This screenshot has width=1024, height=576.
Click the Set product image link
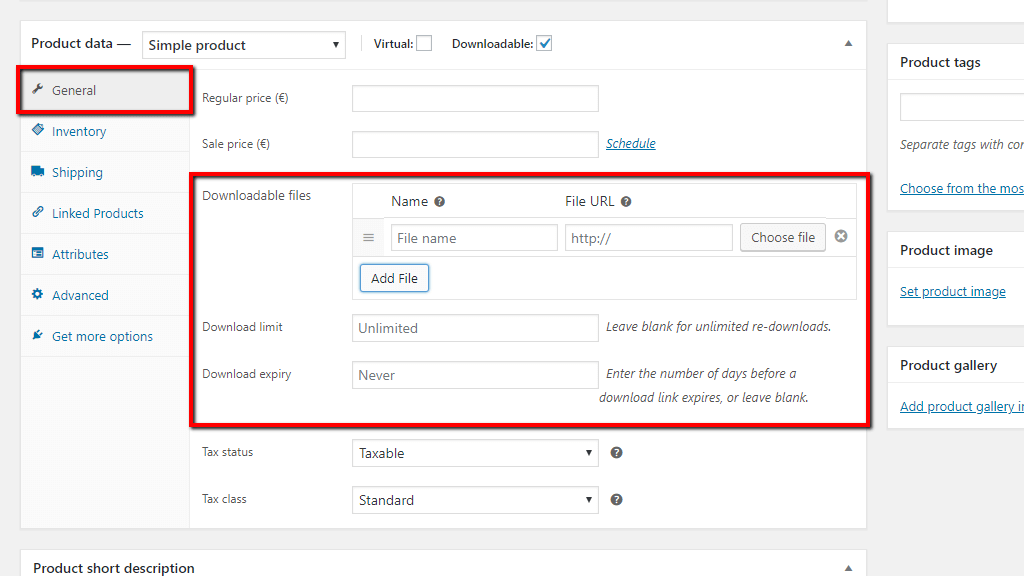[x=952, y=292]
